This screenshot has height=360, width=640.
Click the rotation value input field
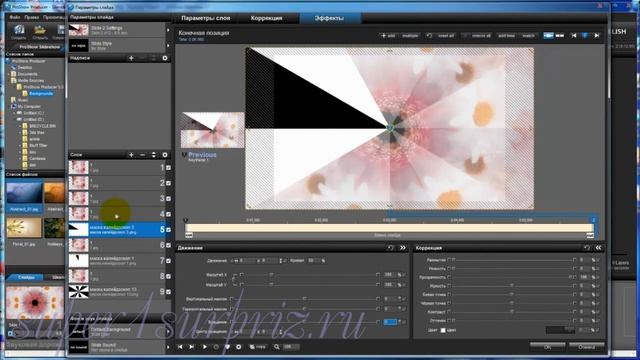coord(390,322)
